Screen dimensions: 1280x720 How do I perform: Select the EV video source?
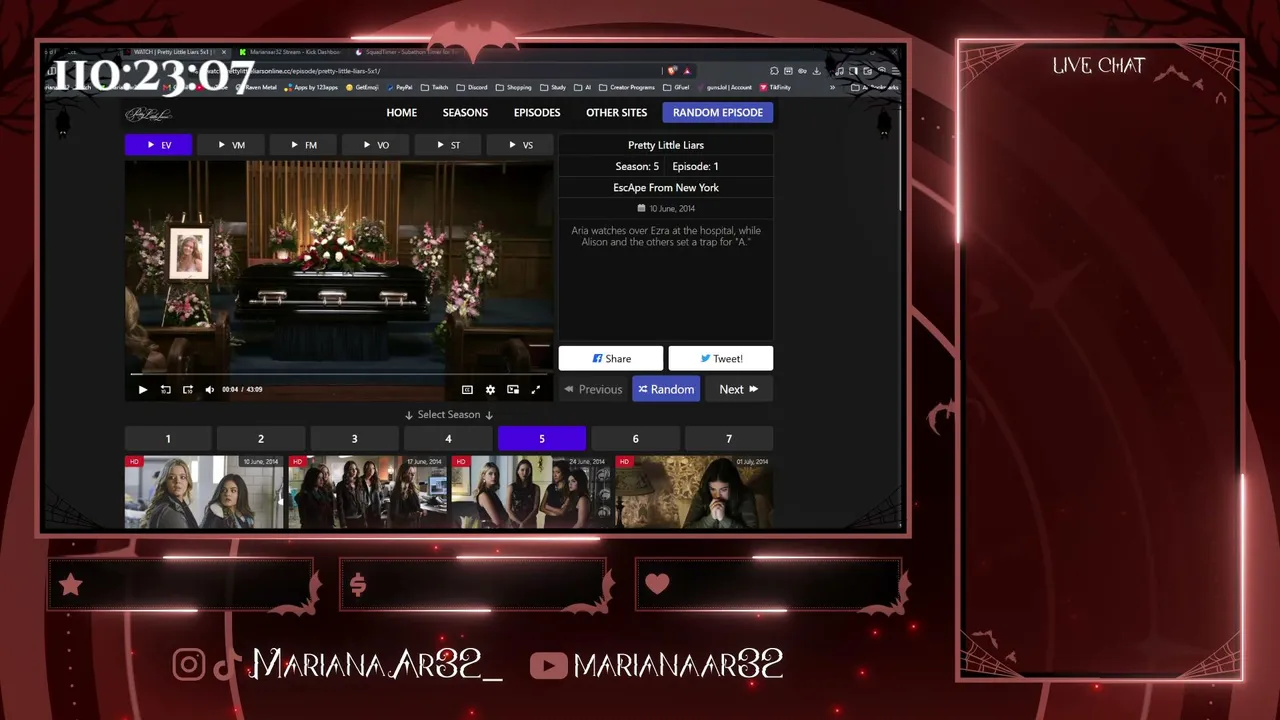[158, 145]
